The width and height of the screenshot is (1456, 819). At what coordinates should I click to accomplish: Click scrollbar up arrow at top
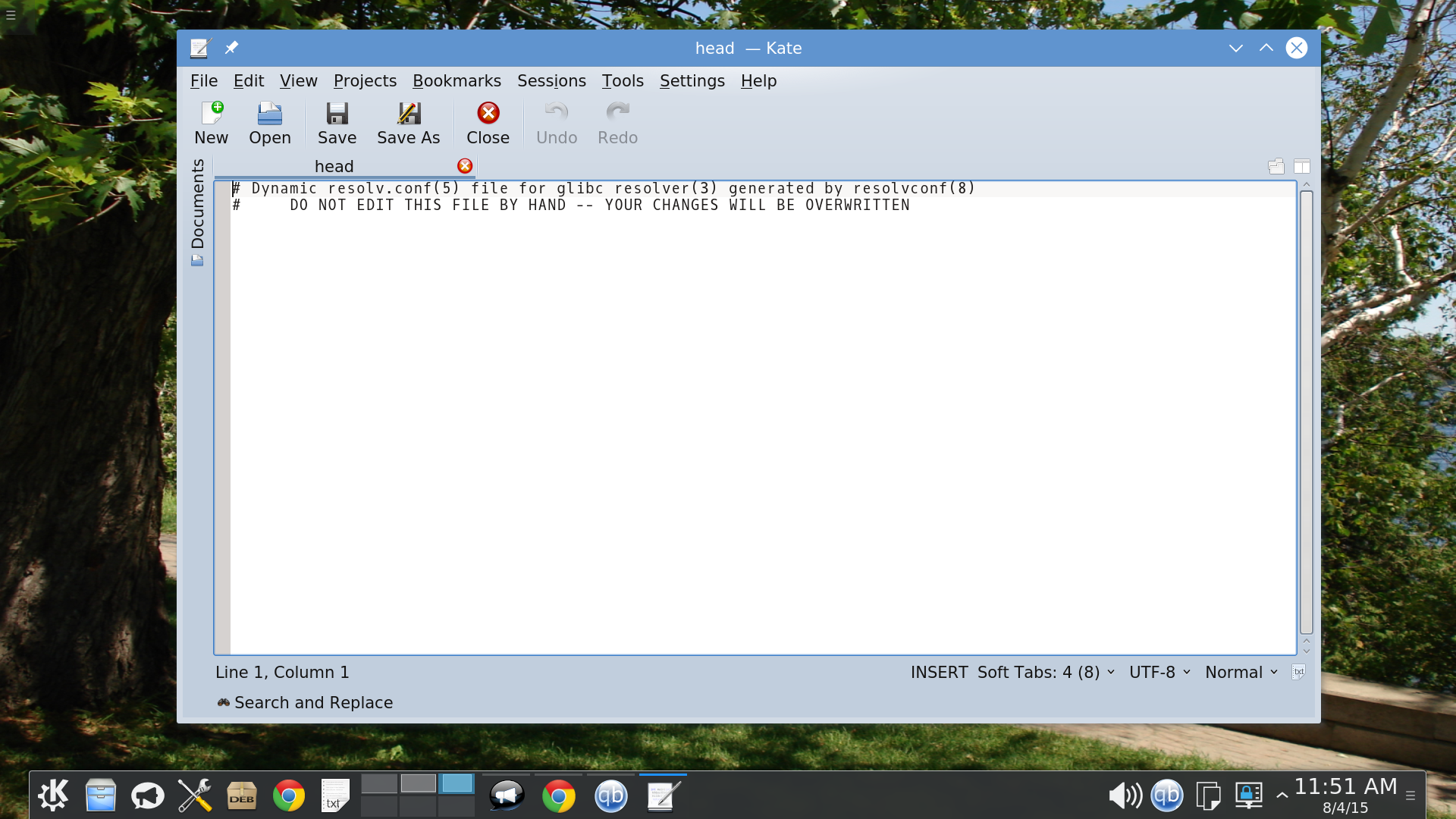[x=1306, y=184]
